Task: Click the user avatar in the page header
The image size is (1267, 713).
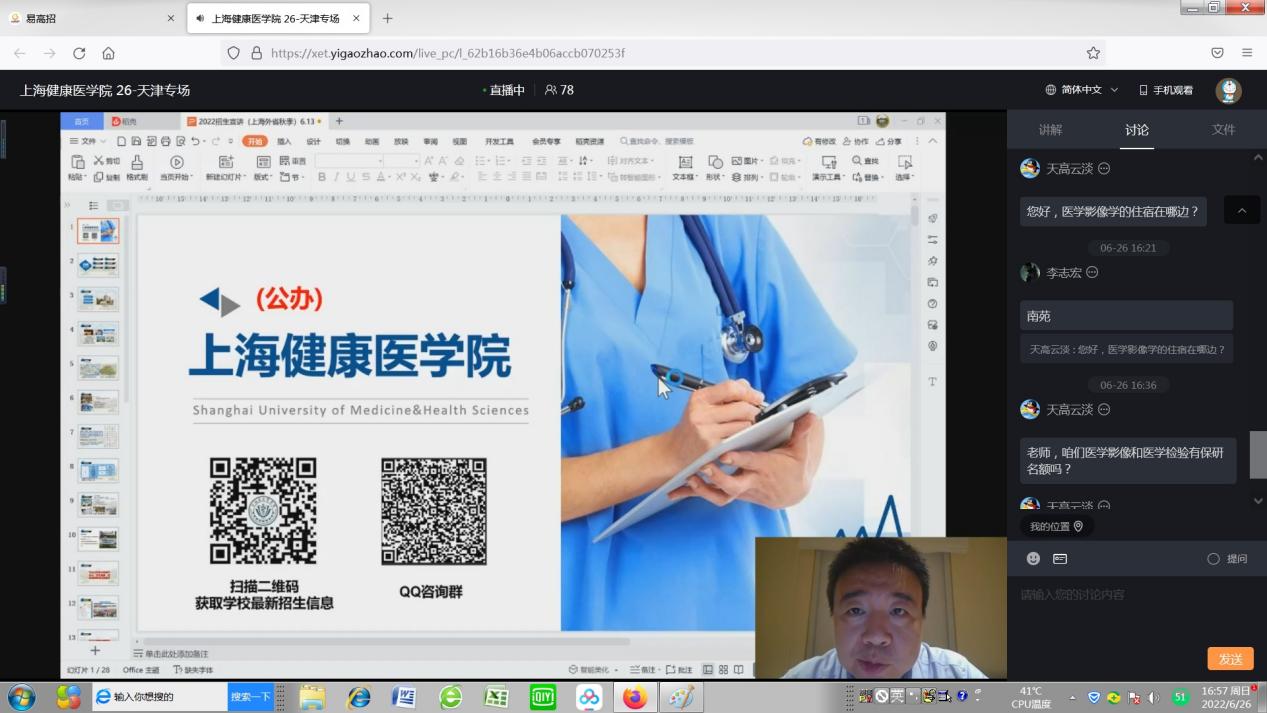Action: tap(1228, 90)
